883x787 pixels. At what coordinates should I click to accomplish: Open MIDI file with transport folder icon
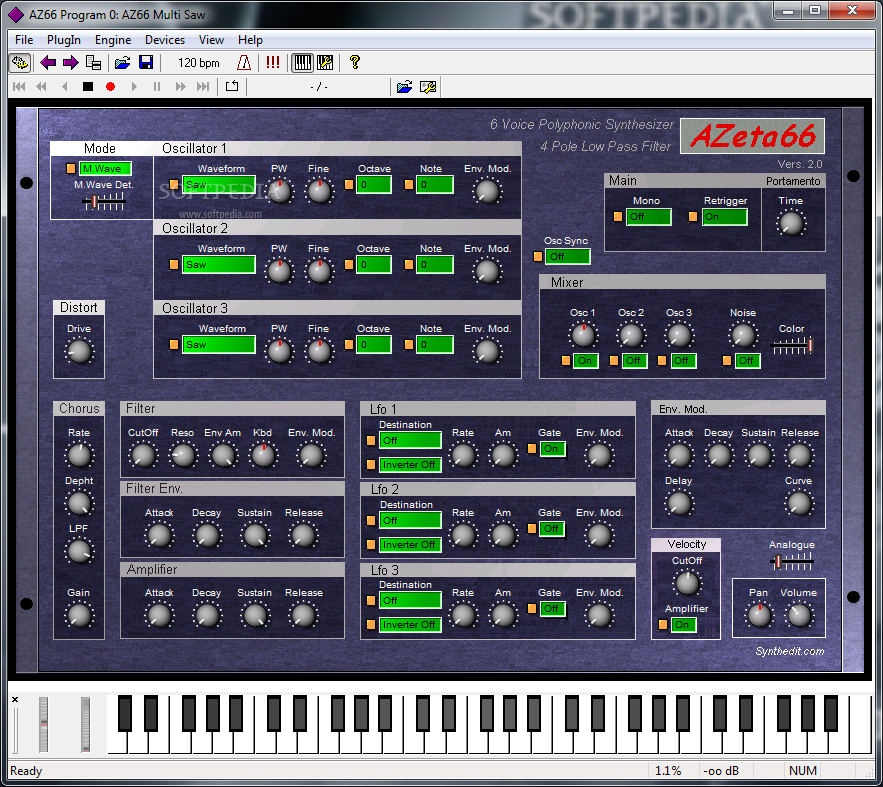pyautogui.click(x=404, y=87)
